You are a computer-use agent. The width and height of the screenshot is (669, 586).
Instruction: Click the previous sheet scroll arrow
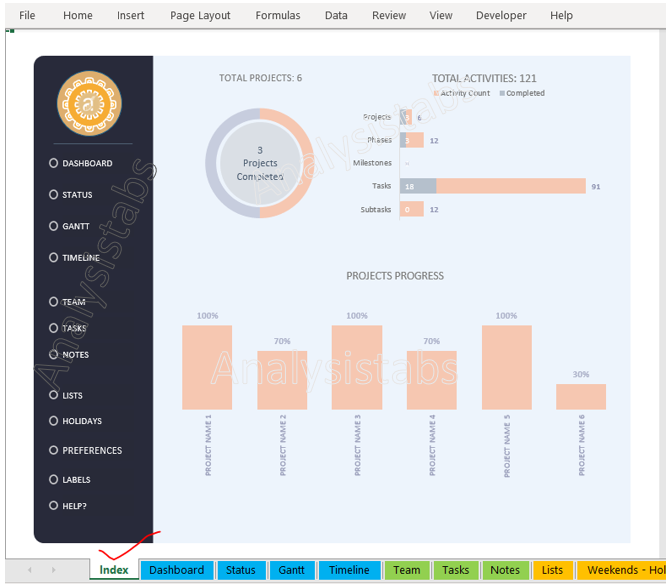point(29,570)
